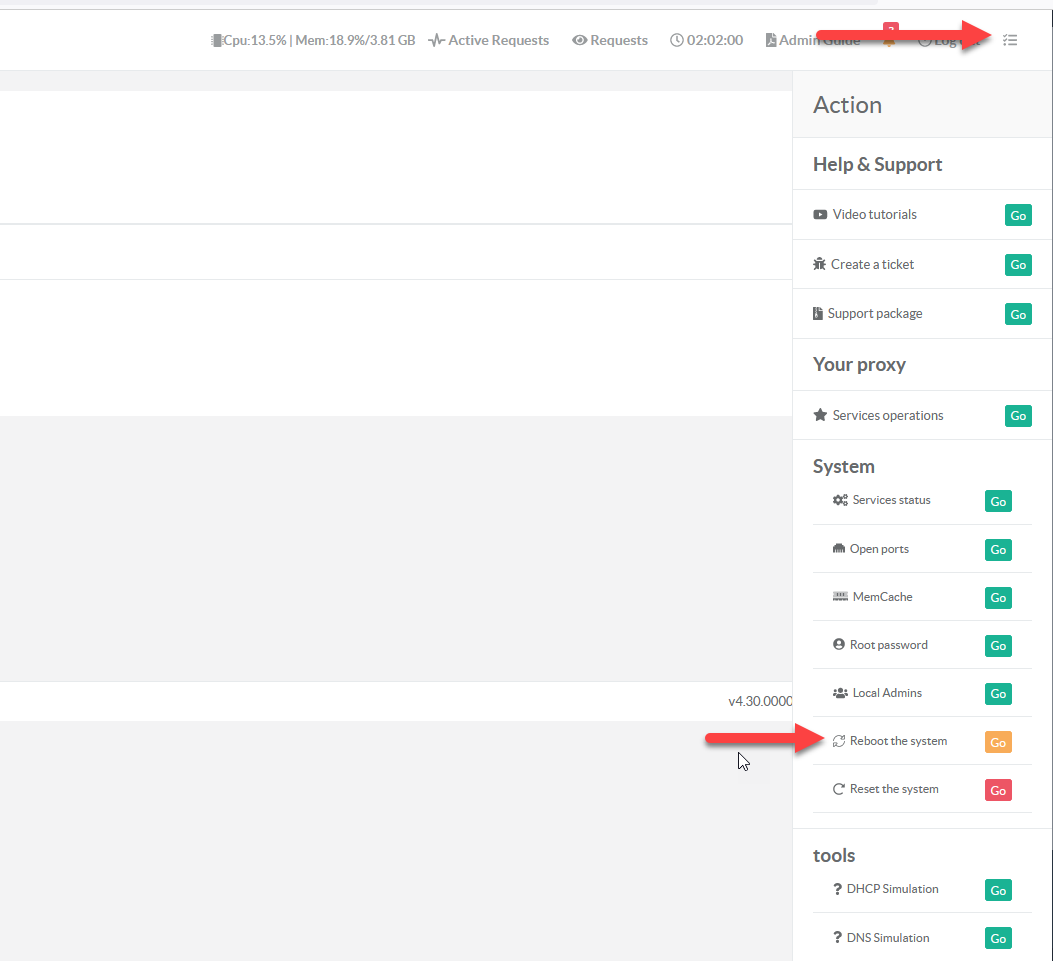Image resolution: width=1053 pixels, height=961 pixels.
Task: Click the DNS Simulation question mark icon
Action: point(837,938)
